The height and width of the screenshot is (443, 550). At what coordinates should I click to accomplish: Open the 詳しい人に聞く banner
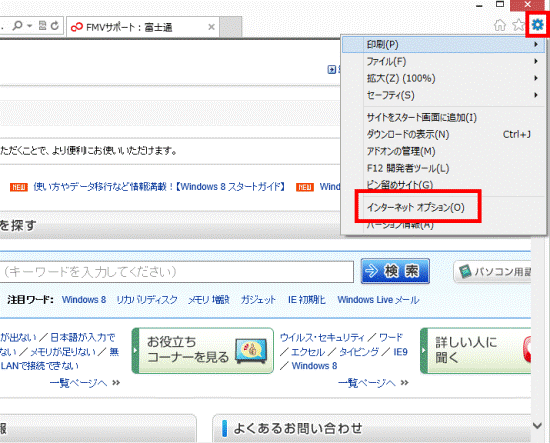(x=476, y=351)
